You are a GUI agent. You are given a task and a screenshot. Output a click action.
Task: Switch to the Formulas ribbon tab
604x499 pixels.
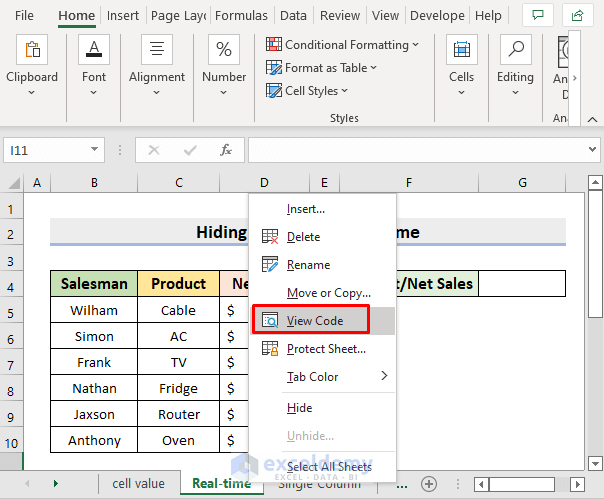tap(241, 16)
